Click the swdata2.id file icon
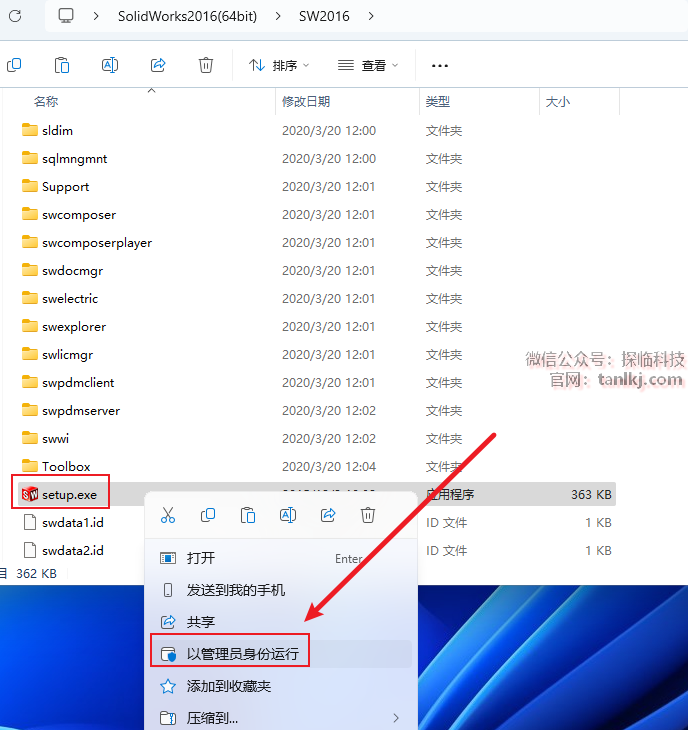Image resolution: width=688 pixels, height=730 pixels. point(30,550)
